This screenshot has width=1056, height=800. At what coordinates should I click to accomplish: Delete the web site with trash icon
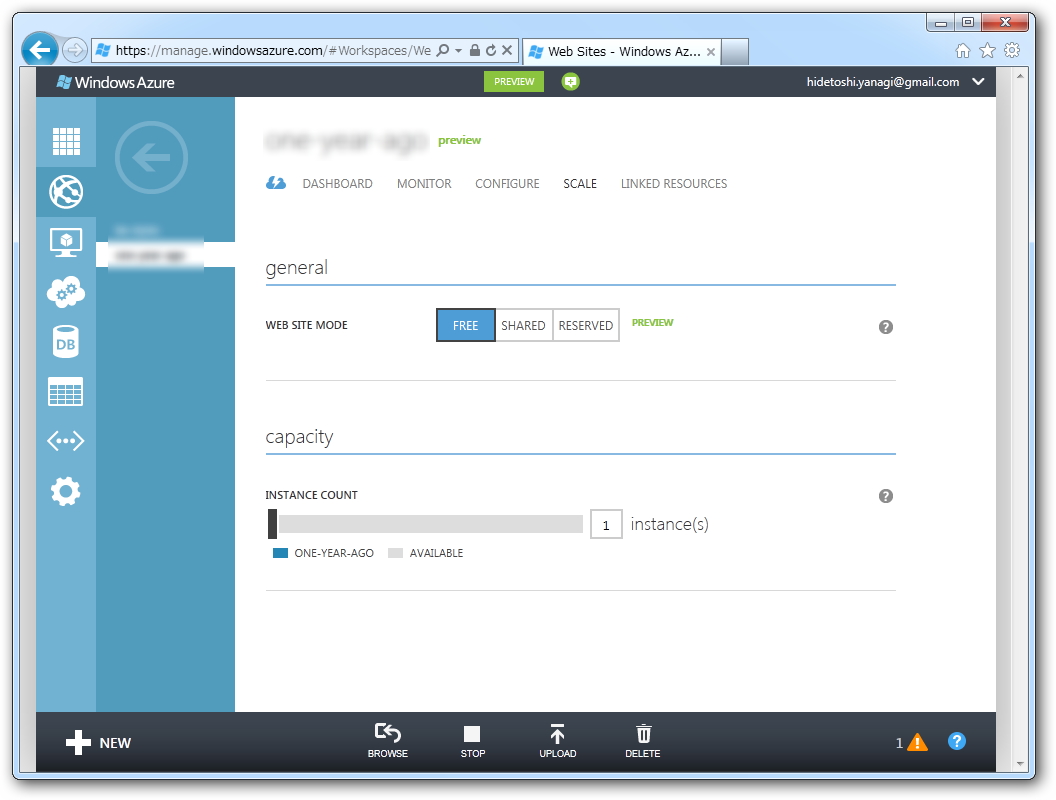pos(643,740)
